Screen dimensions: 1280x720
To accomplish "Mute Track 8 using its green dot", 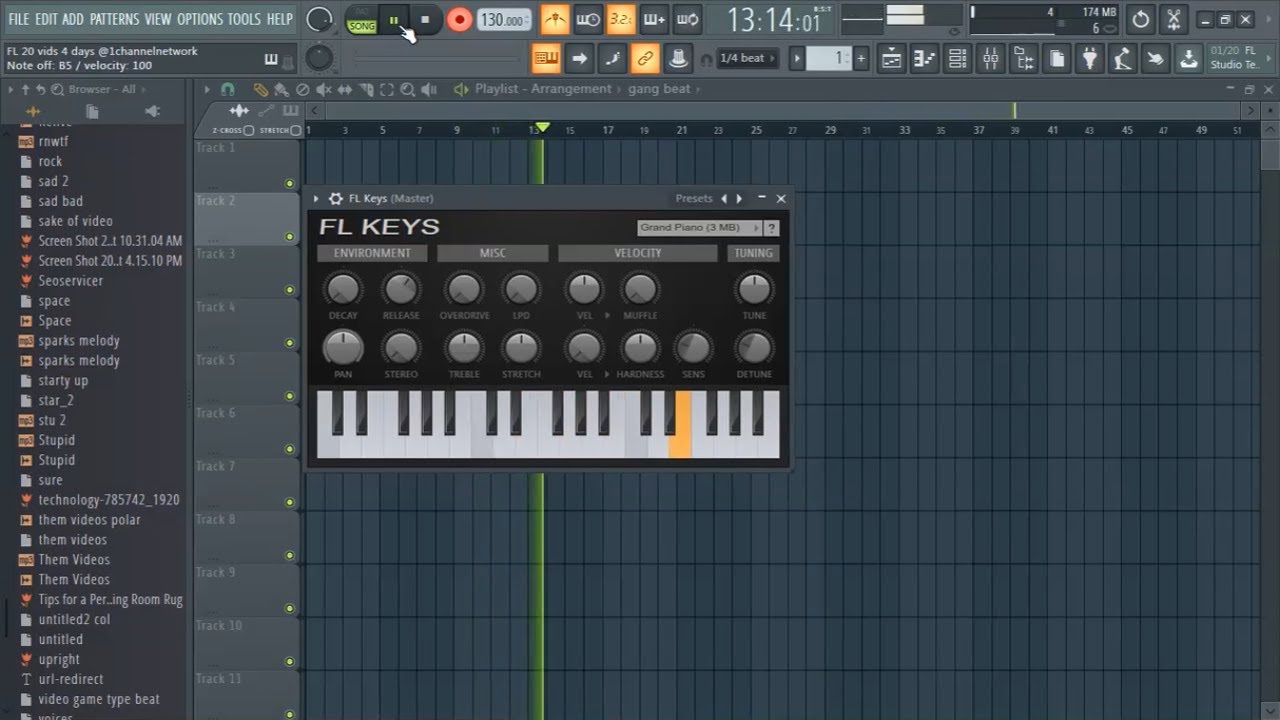I will coord(289,554).
